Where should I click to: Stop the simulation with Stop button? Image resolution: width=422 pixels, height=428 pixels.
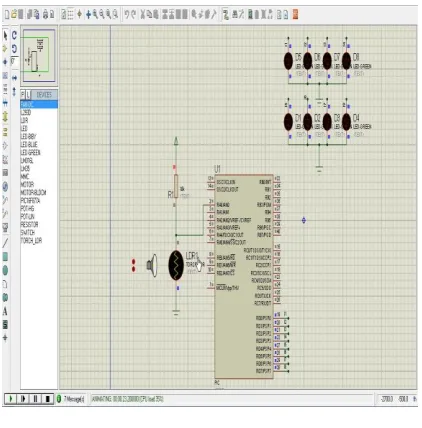click(x=47, y=399)
